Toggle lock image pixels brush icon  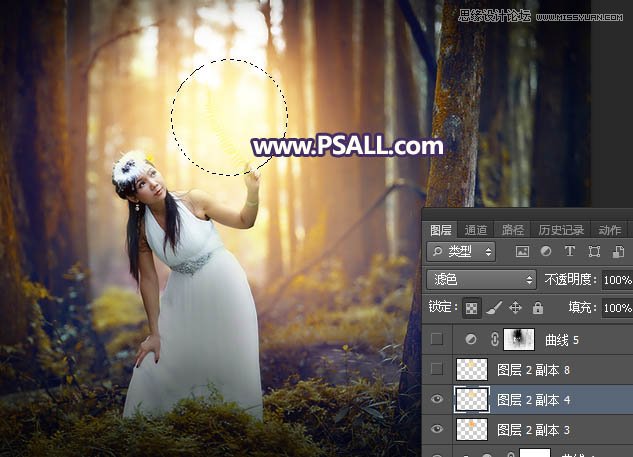coord(494,308)
